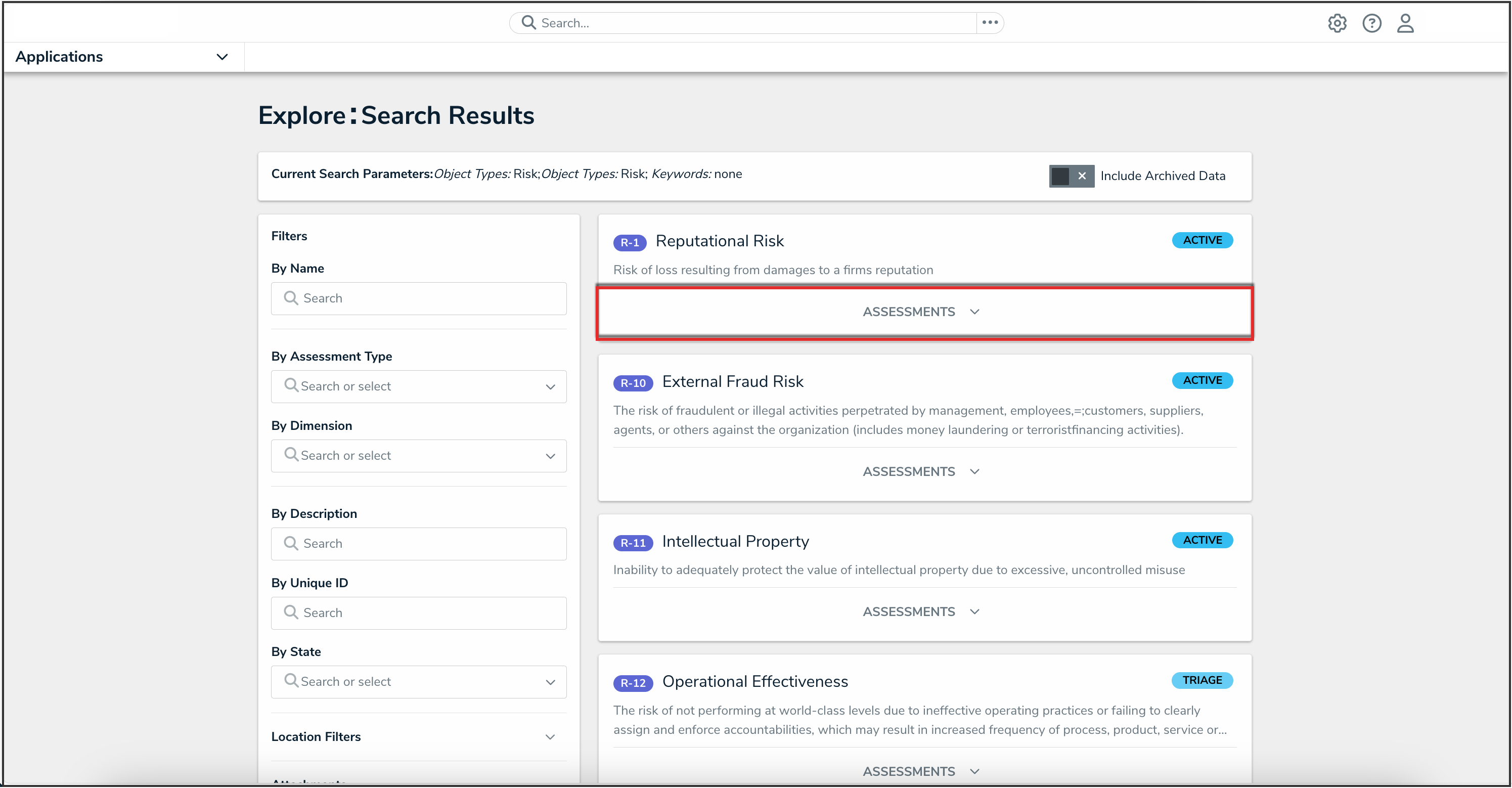Click the R-10 risk ID badge
The height and width of the screenshot is (788, 1512).
click(633, 383)
